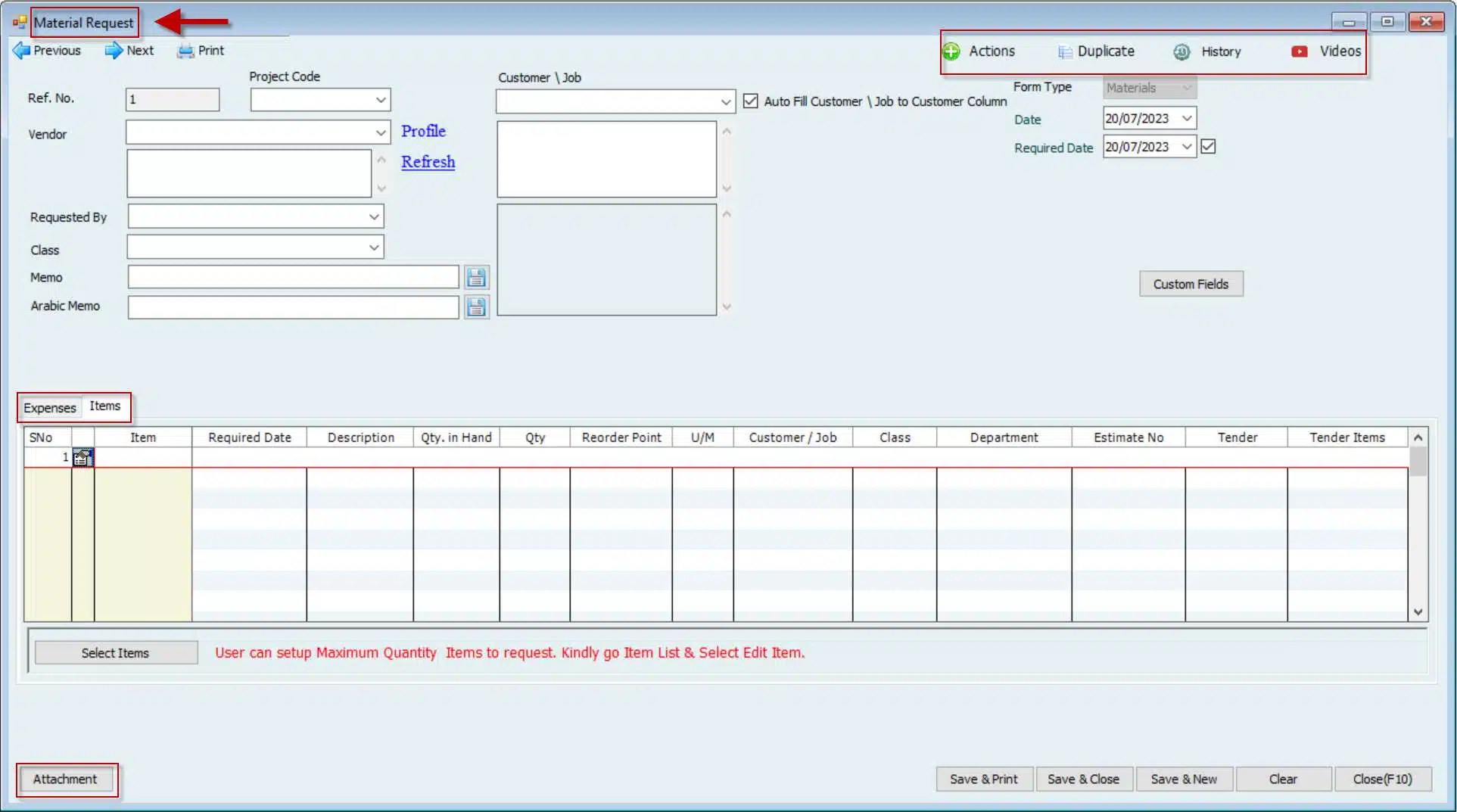1457x812 pixels.
Task: Click the Duplicate document icon
Action: (1065, 52)
